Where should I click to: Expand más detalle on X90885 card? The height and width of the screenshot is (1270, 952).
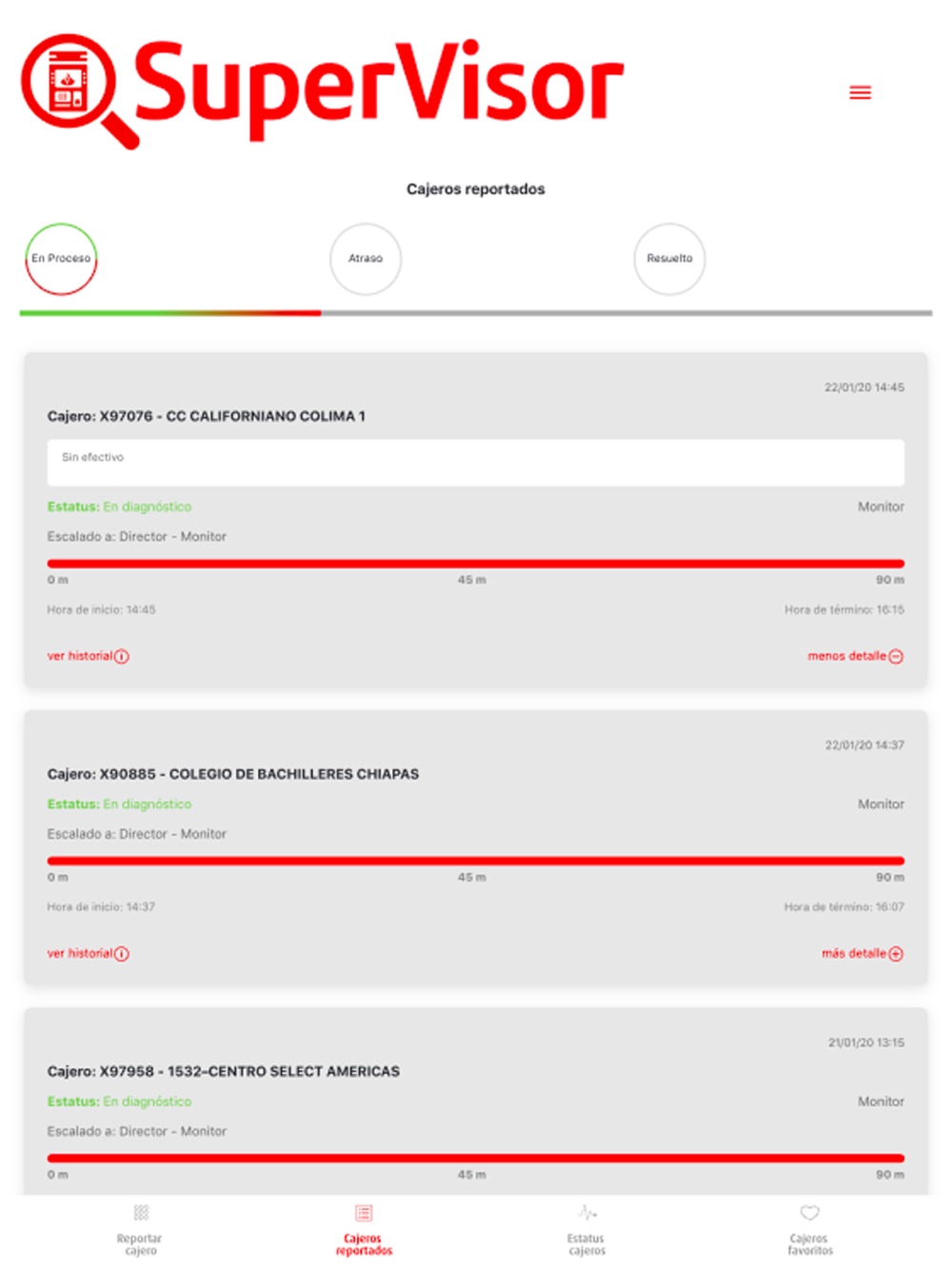pyautogui.click(x=863, y=953)
